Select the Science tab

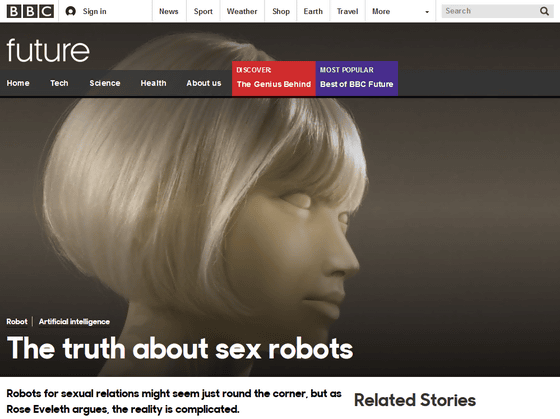(x=105, y=83)
